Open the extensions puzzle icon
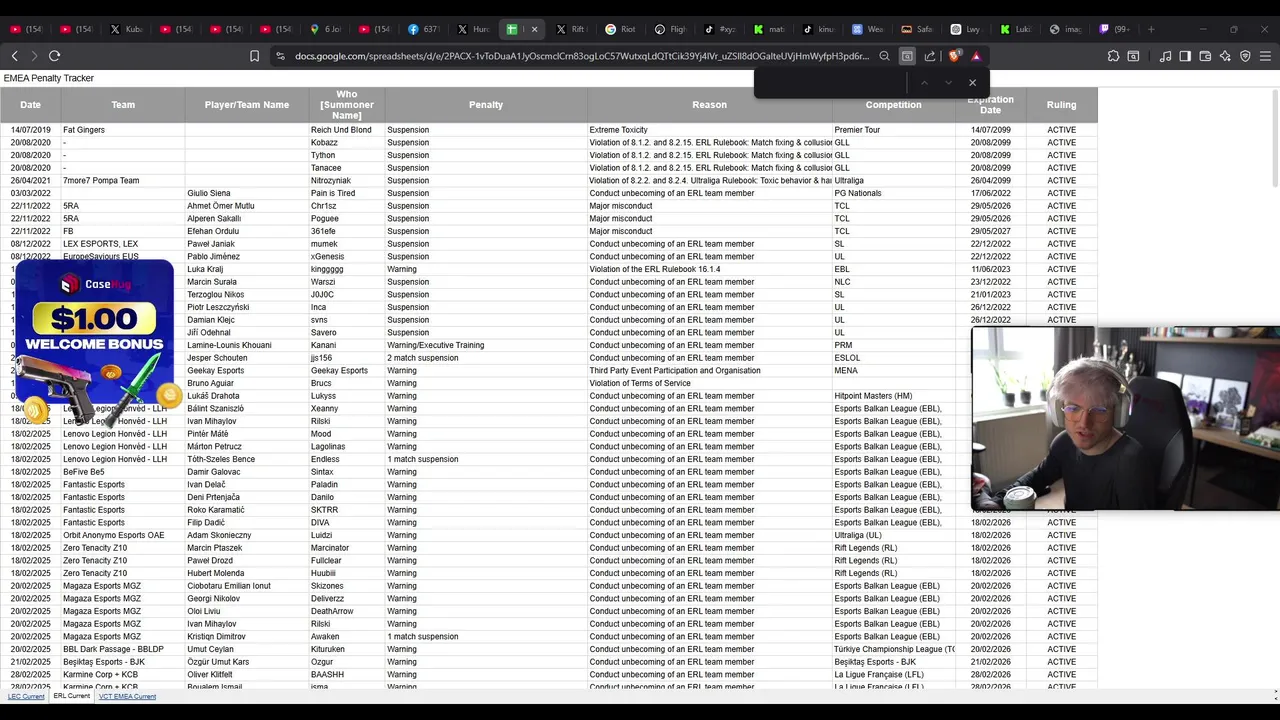The width and height of the screenshot is (1280, 720). pyautogui.click(x=1113, y=56)
